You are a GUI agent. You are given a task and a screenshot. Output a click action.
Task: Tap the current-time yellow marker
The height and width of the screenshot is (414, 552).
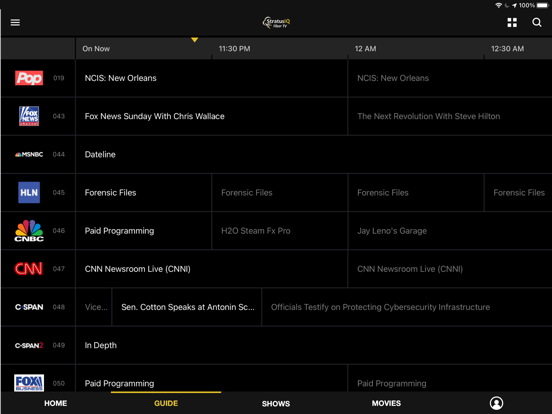[x=194, y=40]
